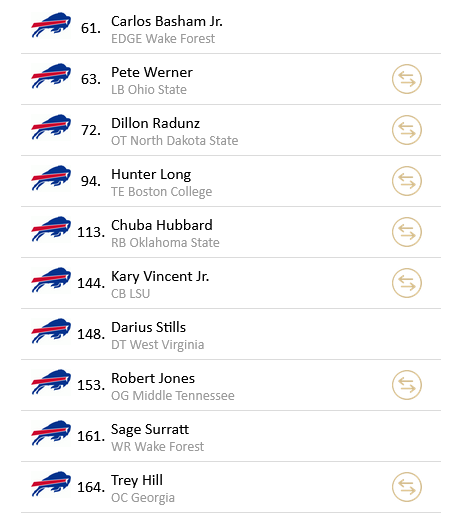Viewport: 466px width, 529px height.
Task: Click swap arrows for Kary Vincent Jr.
Action: tap(407, 283)
